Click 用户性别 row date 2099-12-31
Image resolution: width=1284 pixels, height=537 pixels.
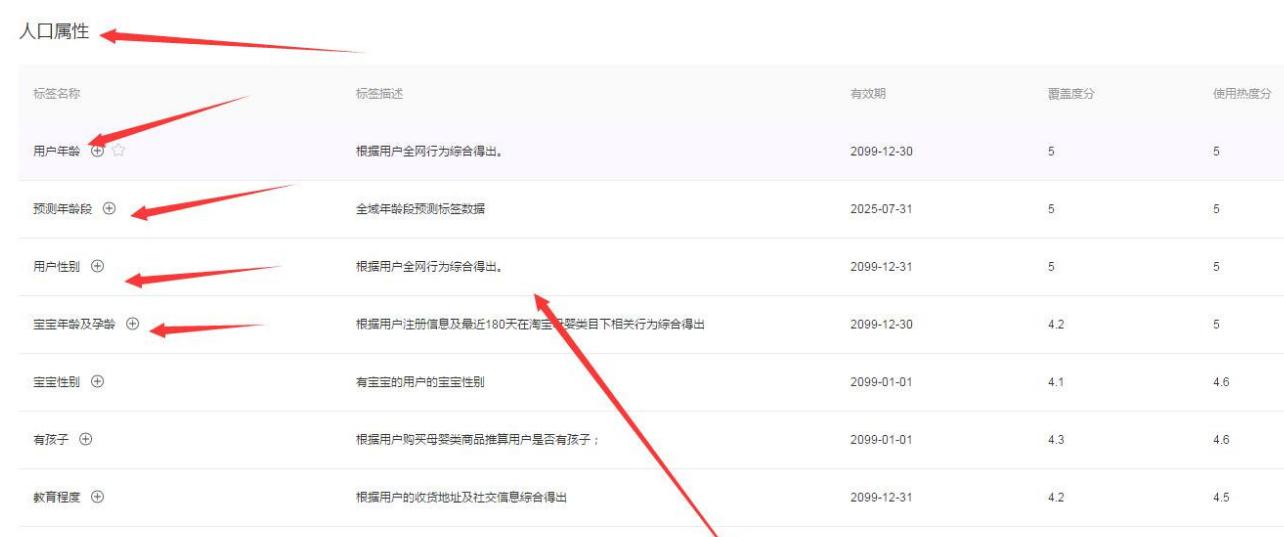pos(881,267)
